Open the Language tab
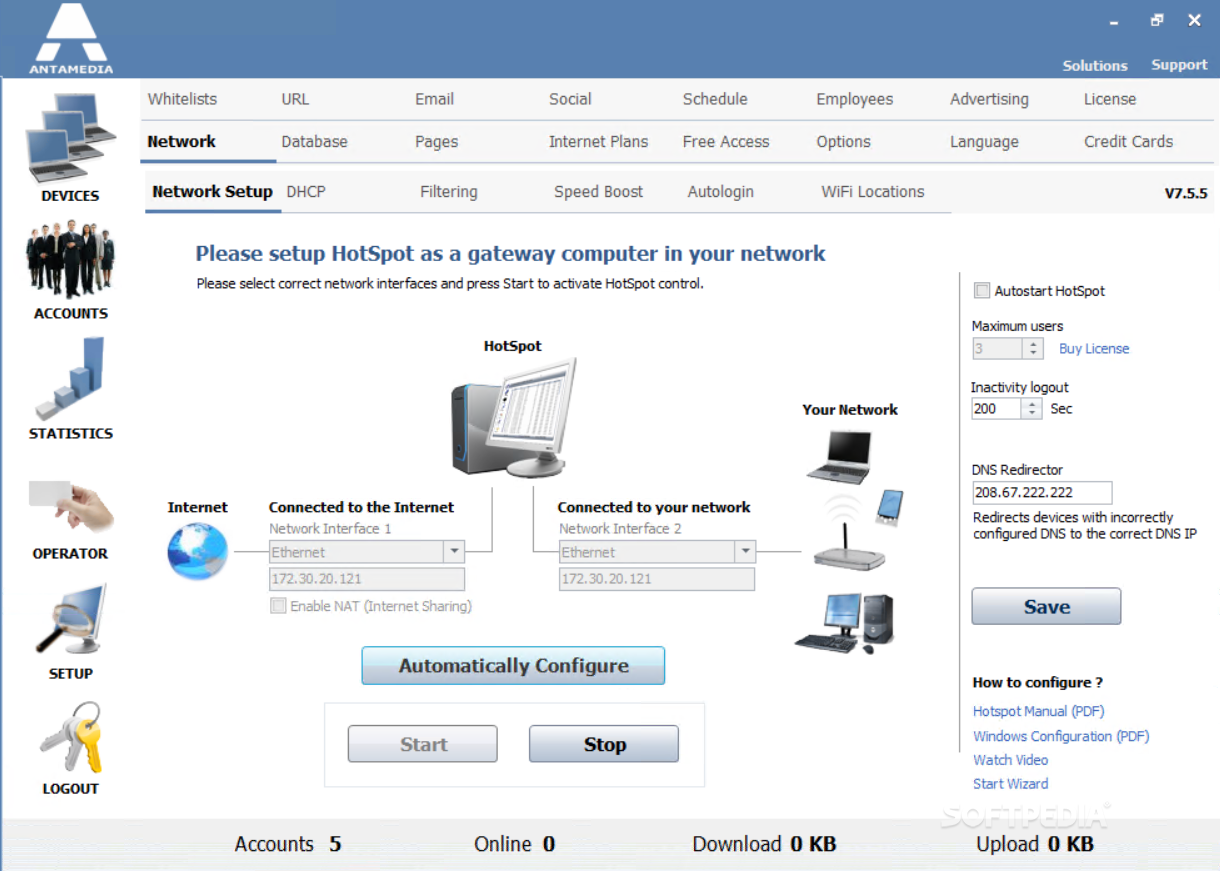The image size is (1220, 871). click(984, 141)
